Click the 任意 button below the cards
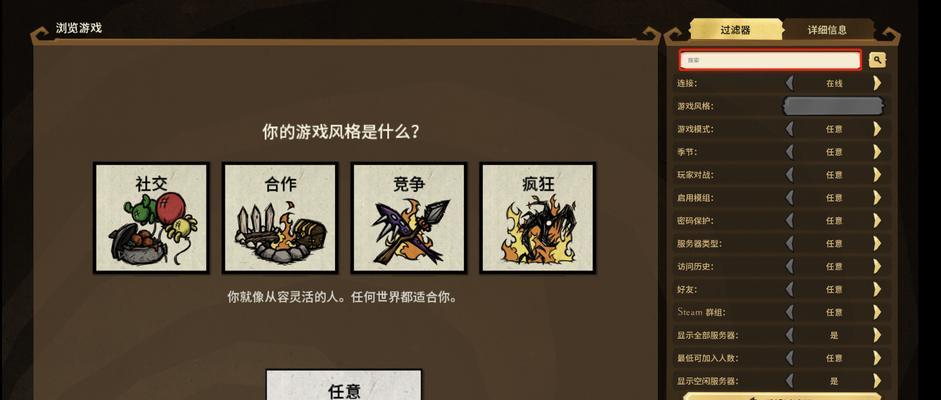941x400 pixels. pyautogui.click(x=344, y=385)
